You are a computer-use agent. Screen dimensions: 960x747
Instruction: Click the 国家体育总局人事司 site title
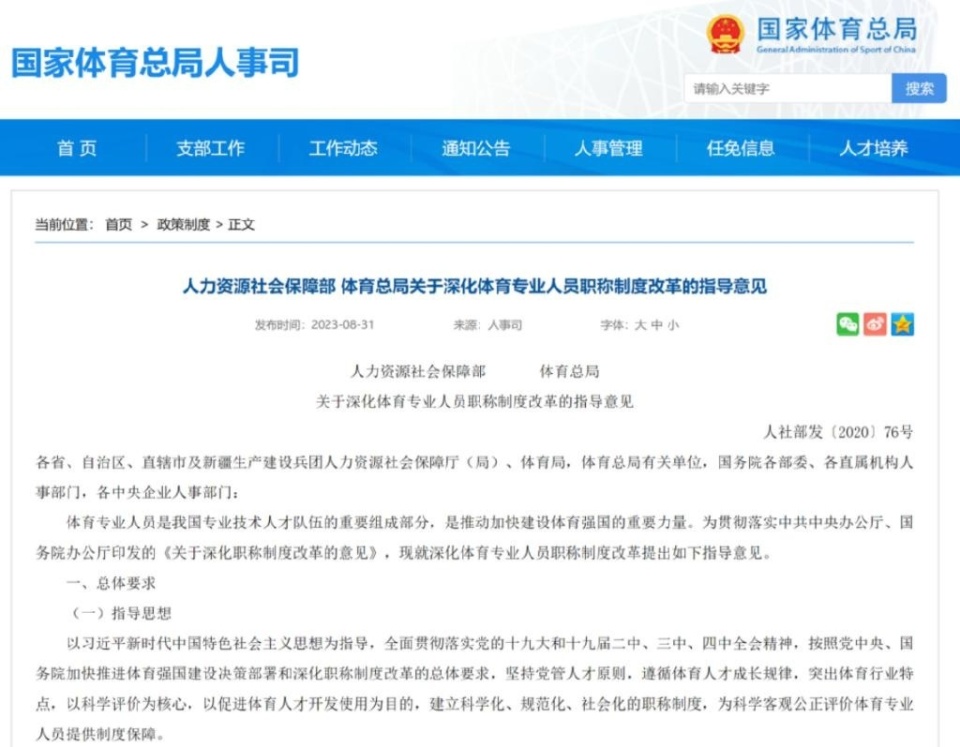pyautogui.click(x=155, y=62)
